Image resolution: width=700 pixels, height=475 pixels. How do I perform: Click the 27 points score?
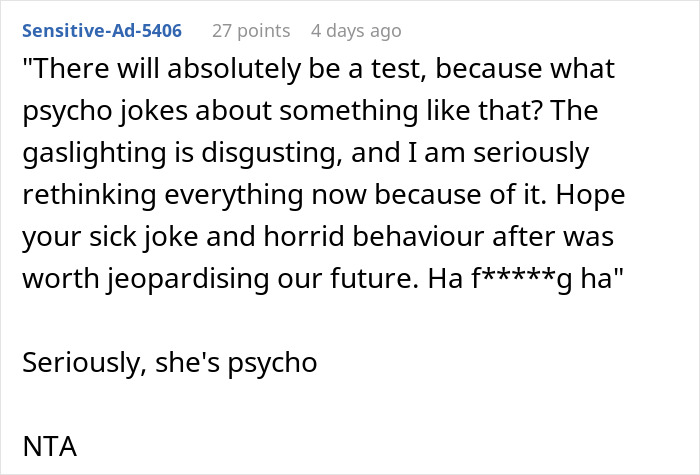click(251, 31)
